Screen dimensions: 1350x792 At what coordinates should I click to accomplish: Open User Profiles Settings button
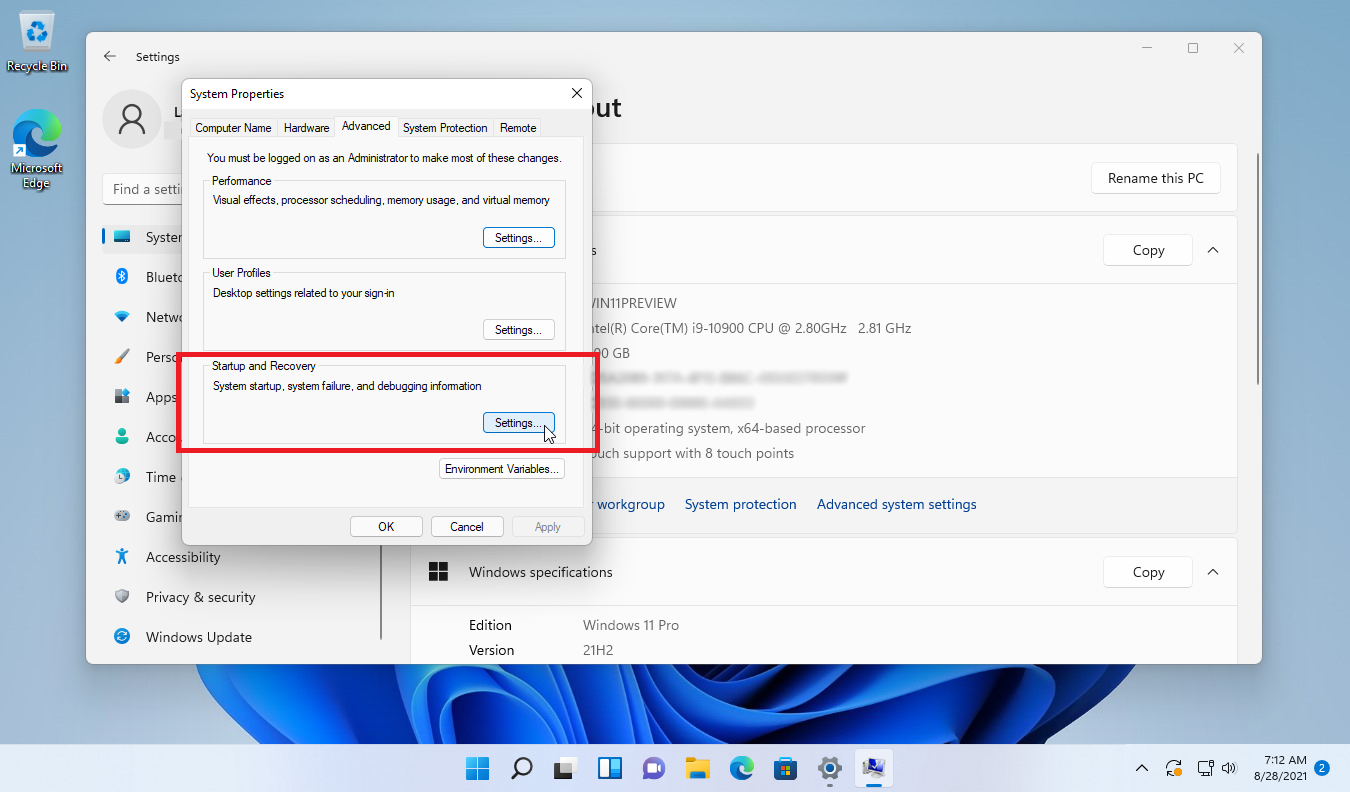[x=518, y=330]
